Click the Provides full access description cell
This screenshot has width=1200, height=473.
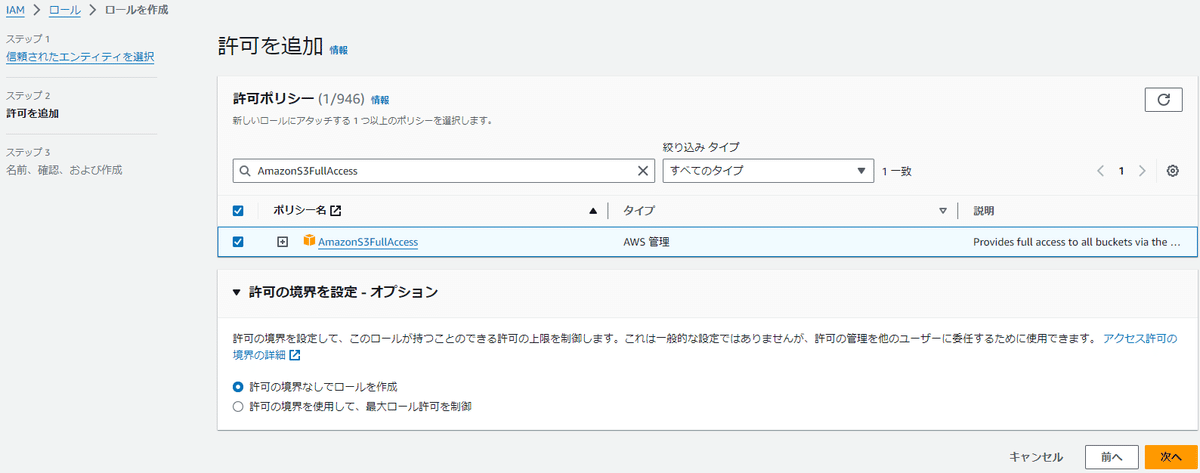(1077, 242)
